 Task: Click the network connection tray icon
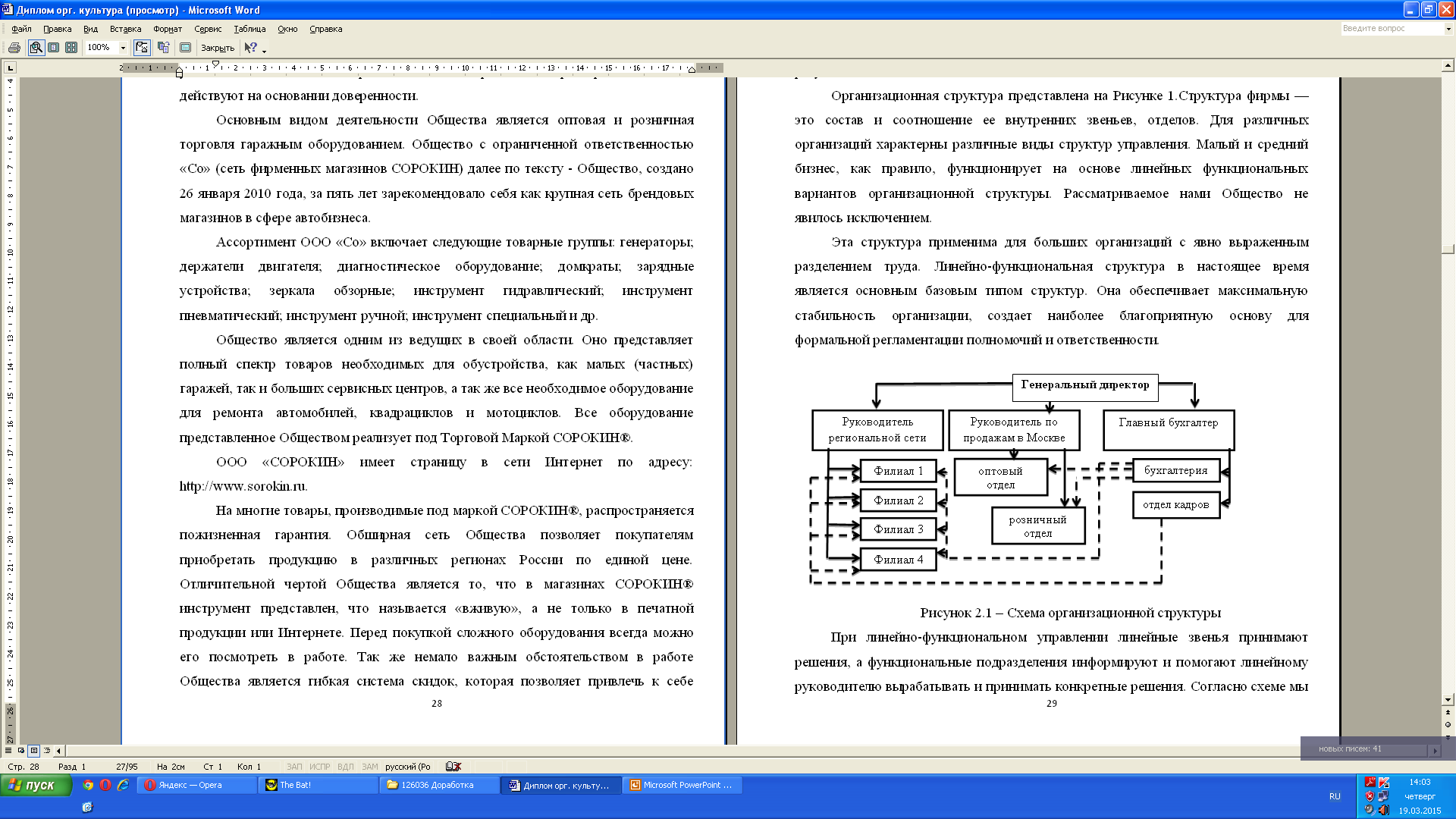[x=1384, y=796]
